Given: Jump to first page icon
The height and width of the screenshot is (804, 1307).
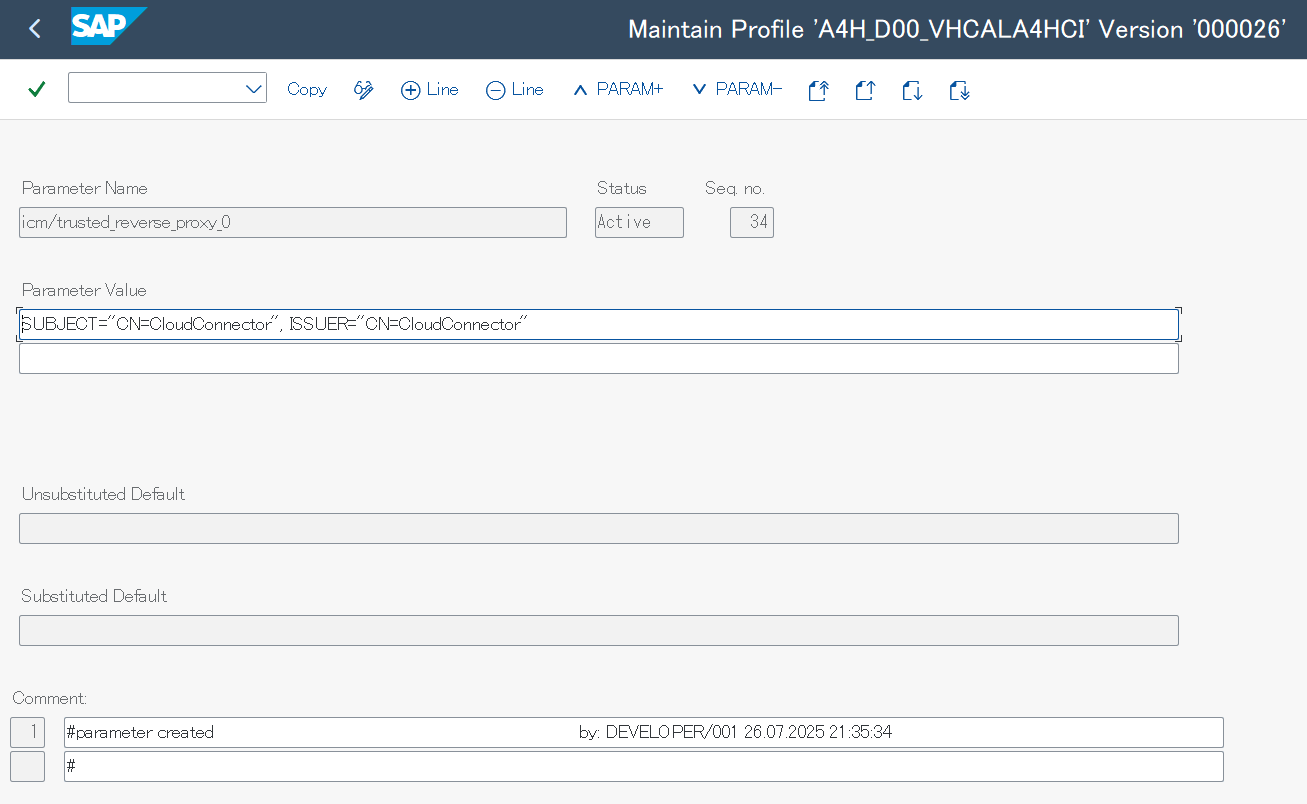Looking at the screenshot, I should (818, 91).
